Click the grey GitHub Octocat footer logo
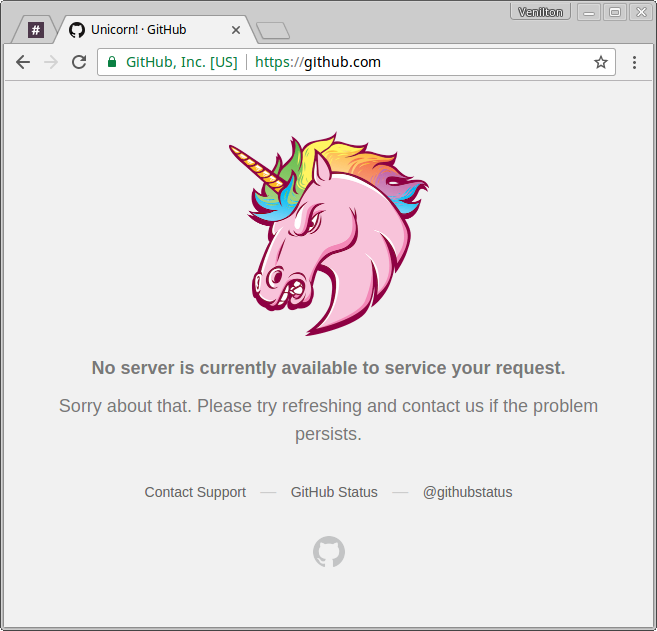This screenshot has height=631, width=657. click(x=329, y=551)
